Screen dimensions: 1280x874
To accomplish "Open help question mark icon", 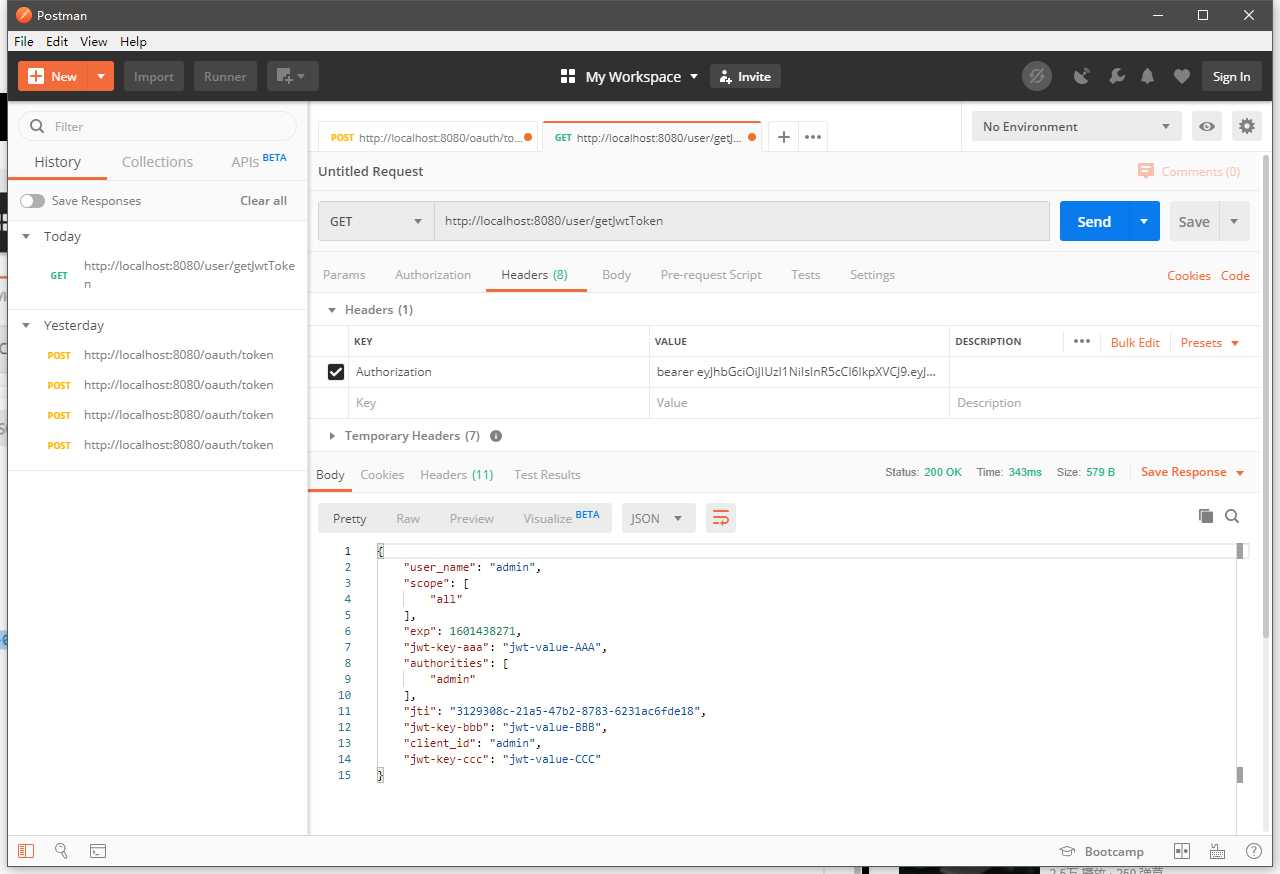I will (1253, 851).
